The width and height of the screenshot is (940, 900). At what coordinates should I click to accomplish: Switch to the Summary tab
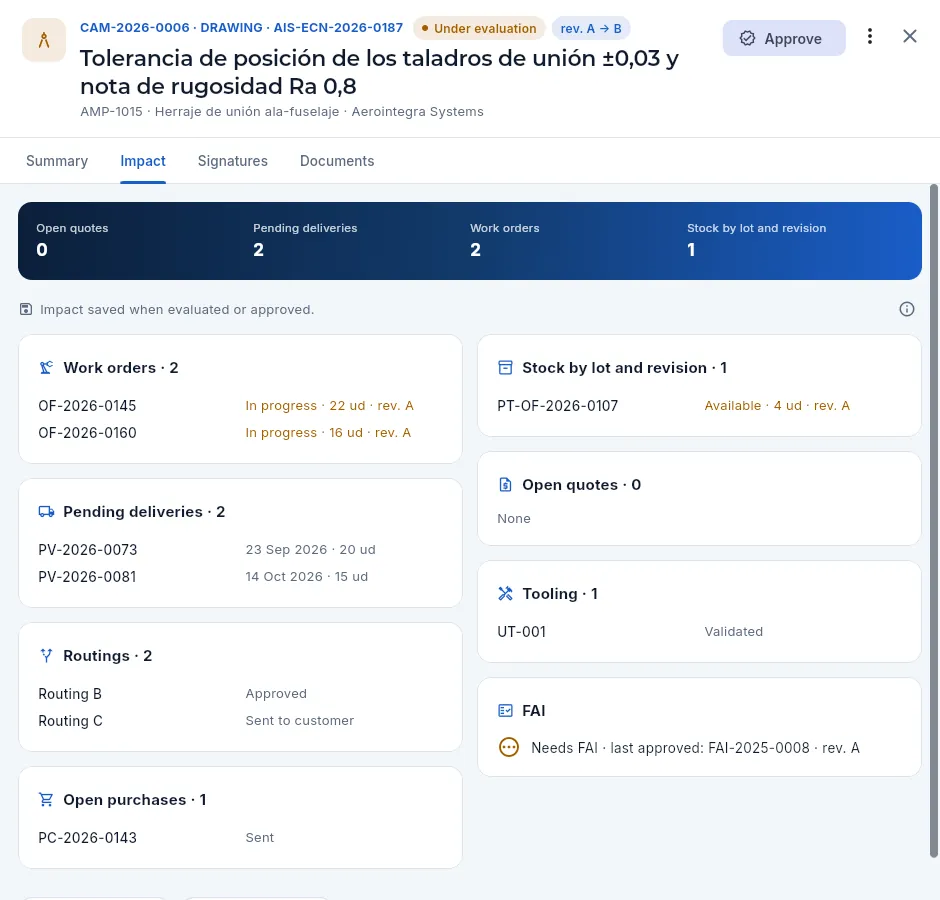(x=57, y=161)
